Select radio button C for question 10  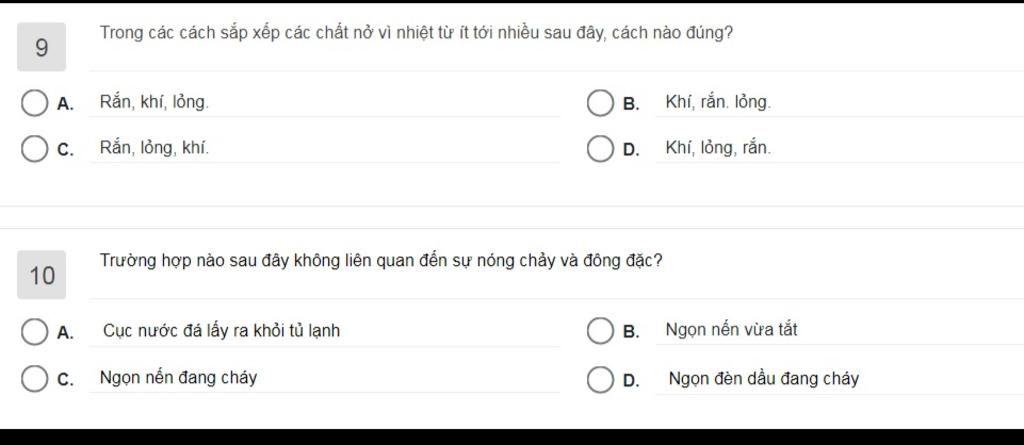click(33, 379)
